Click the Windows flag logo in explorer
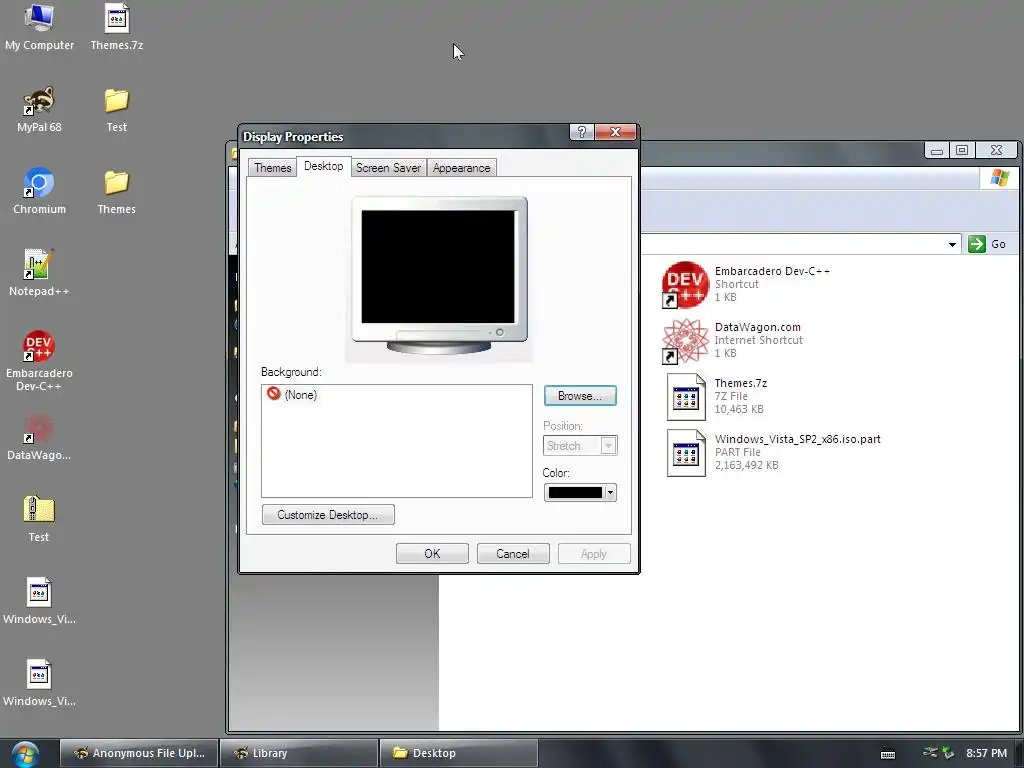Image resolution: width=1024 pixels, height=768 pixels. point(999,178)
